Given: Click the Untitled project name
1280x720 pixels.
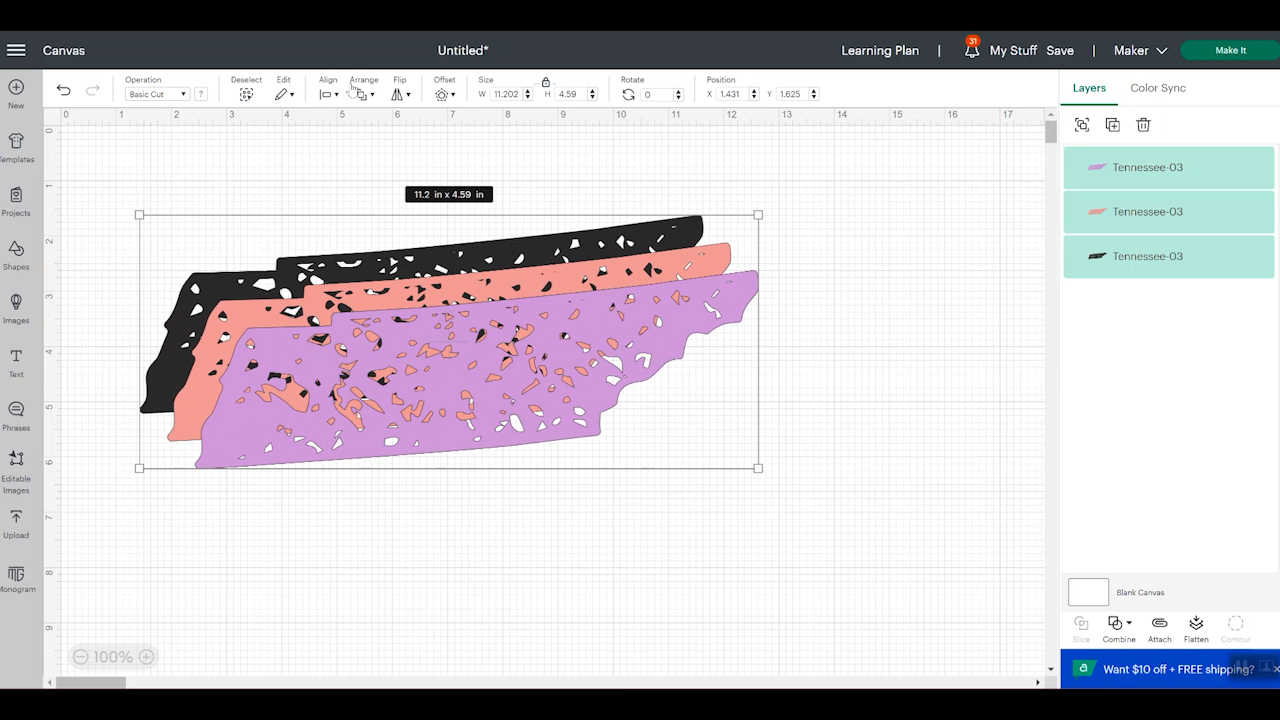Looking at the screenshot, I should (463, 50).
